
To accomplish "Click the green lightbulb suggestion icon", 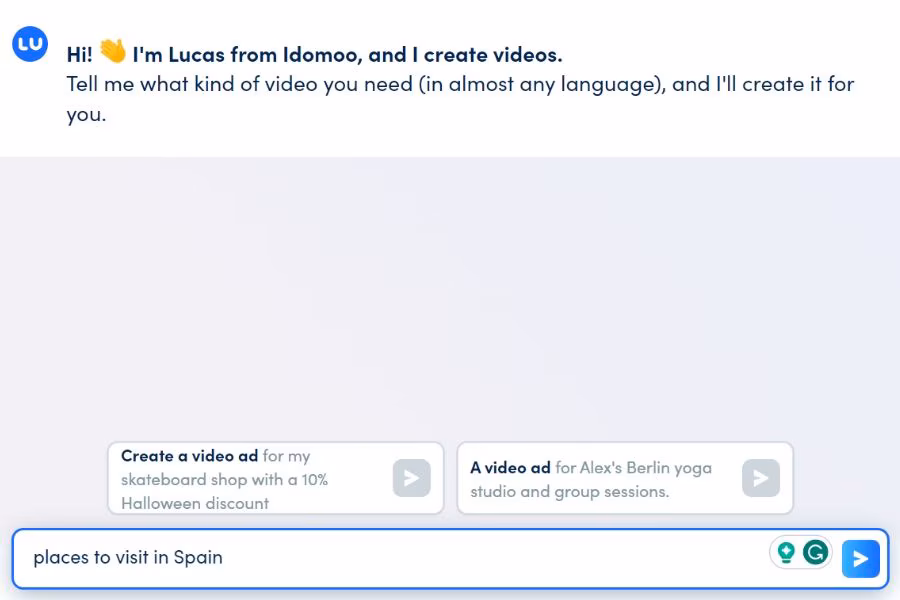I will pyautogui.click(x=786, y=552).
